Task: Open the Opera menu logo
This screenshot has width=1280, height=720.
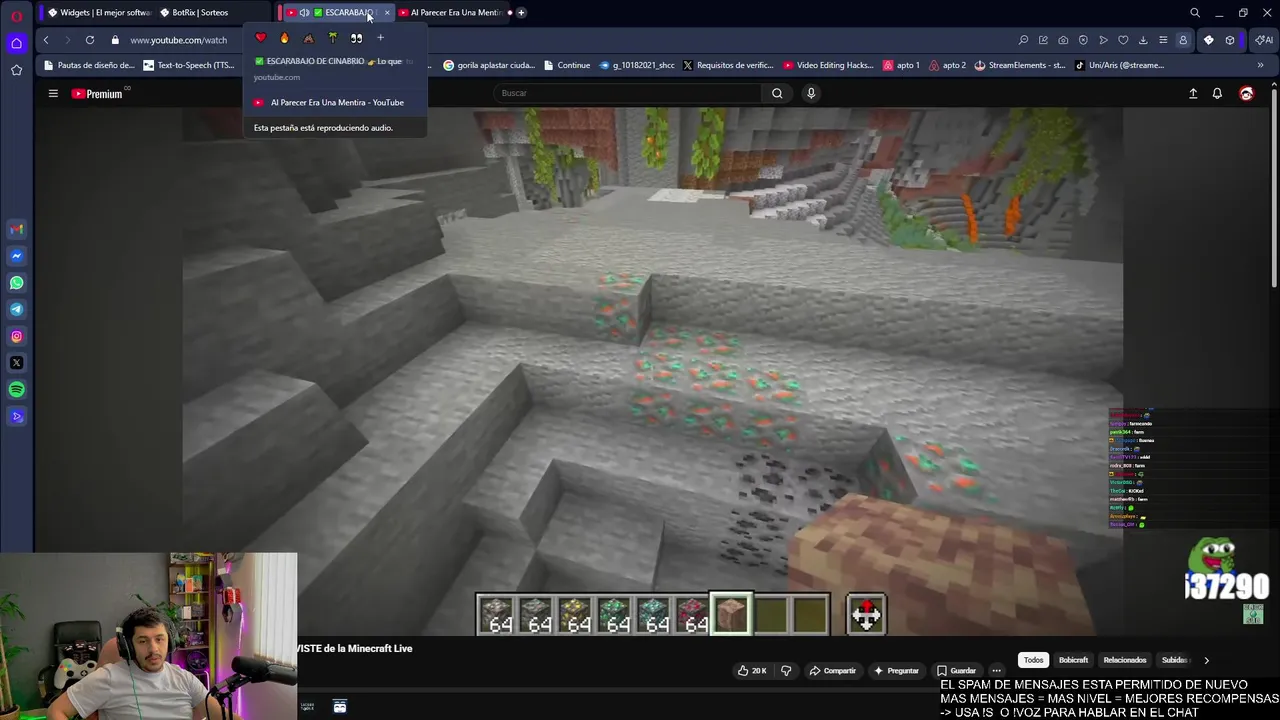Action: [x=16, y=15]
